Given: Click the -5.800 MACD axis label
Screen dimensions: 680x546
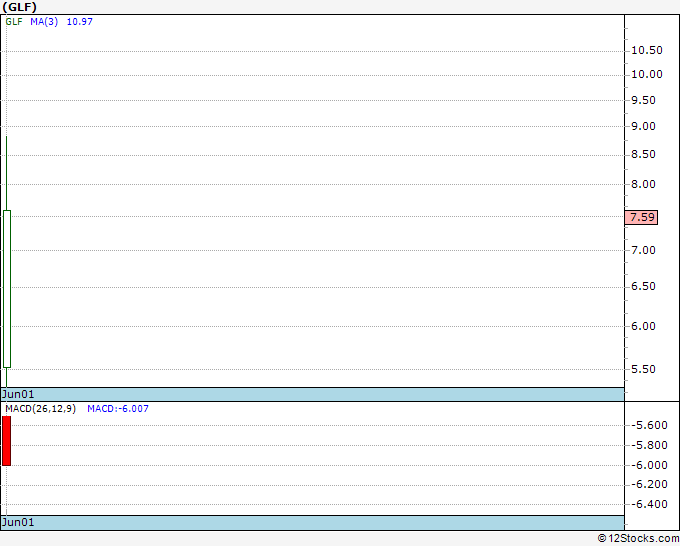Looking at the screenshot, I should (649, 445).
